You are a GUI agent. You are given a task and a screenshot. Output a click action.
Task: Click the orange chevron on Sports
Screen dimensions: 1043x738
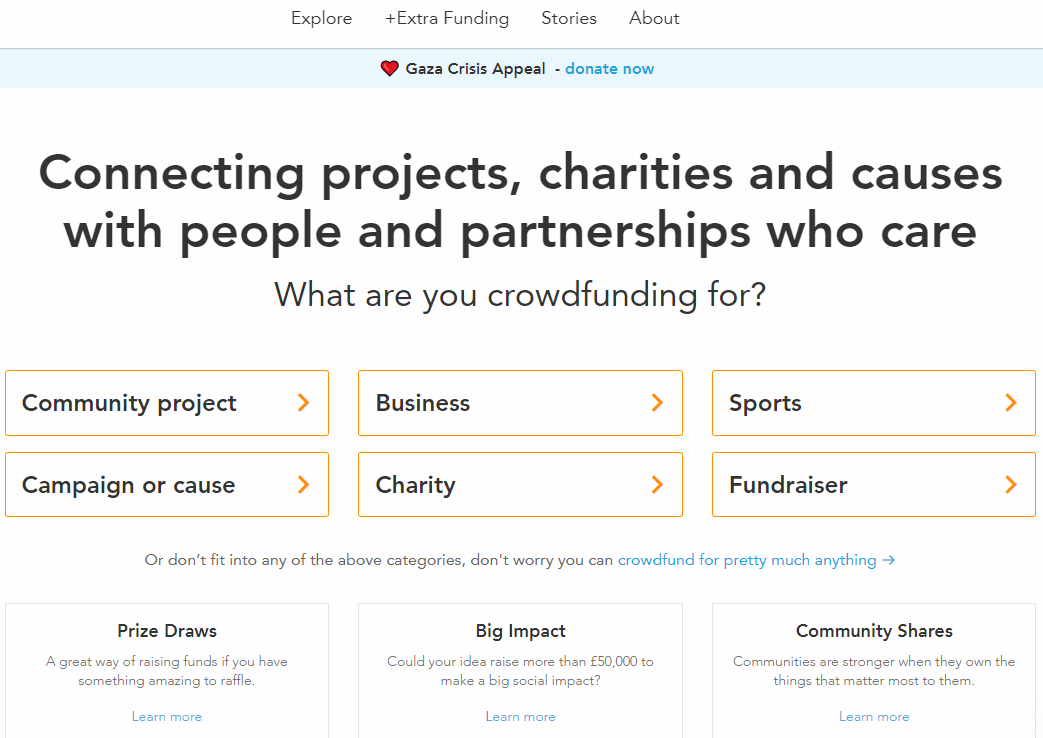(1011, 403)
